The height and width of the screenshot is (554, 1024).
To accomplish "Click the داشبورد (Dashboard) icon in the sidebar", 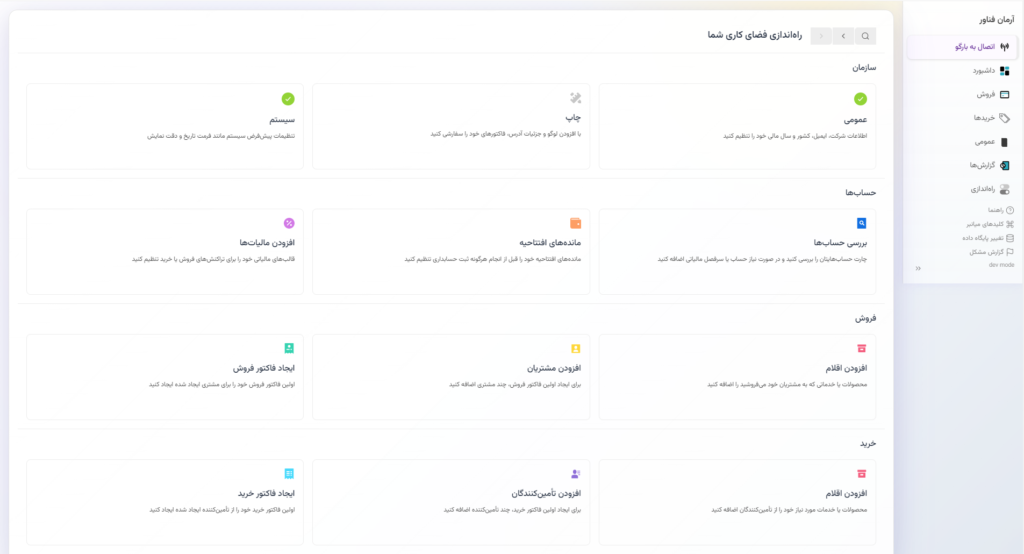I will click(1004, 71).
